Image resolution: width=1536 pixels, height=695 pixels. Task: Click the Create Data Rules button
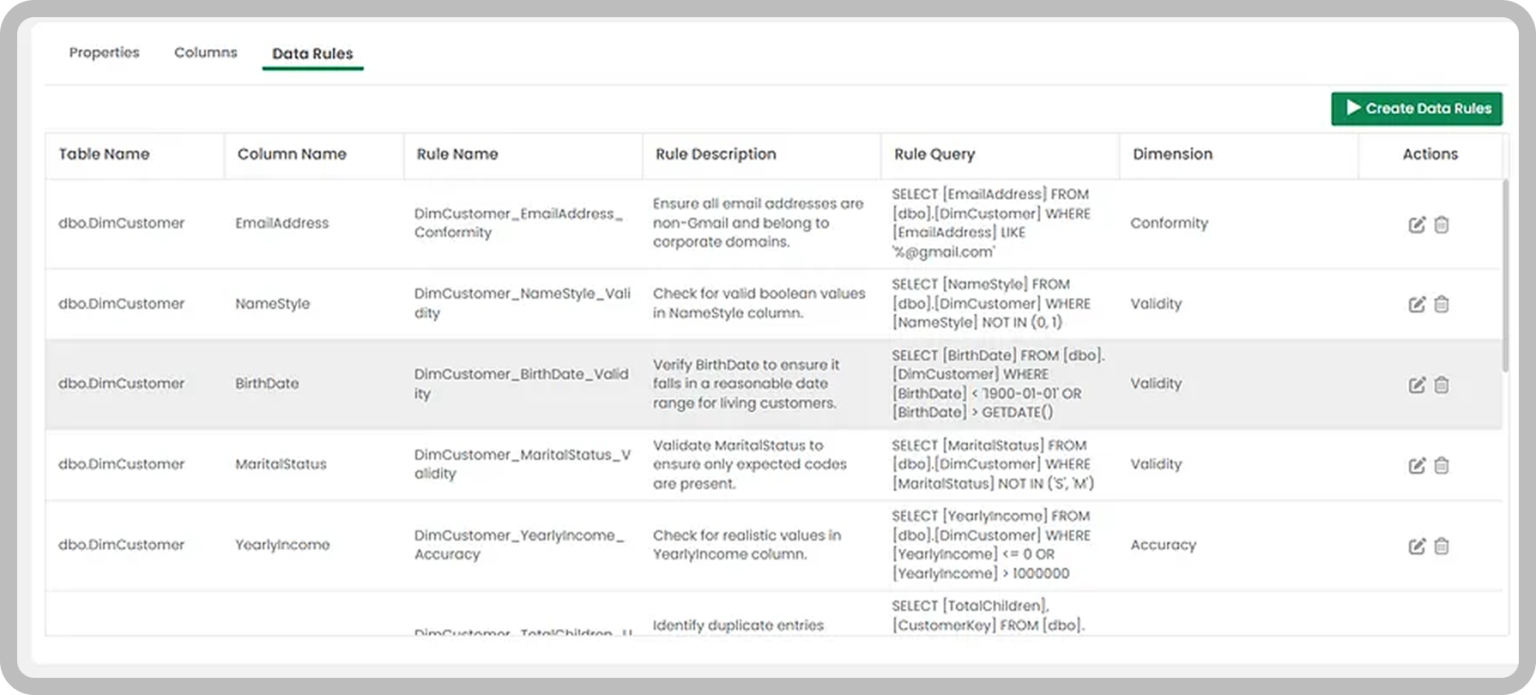[1417, 108]
